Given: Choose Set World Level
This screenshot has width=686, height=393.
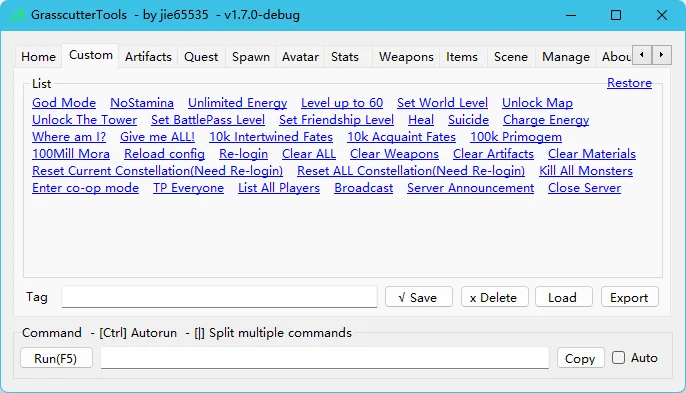Looking at the screenshot, I should (x=442, y=102).
